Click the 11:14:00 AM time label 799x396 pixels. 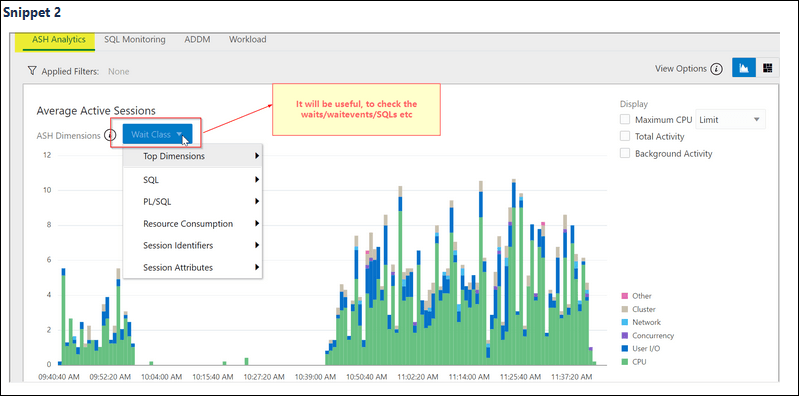pyautogui.click(x=469, y=377)
